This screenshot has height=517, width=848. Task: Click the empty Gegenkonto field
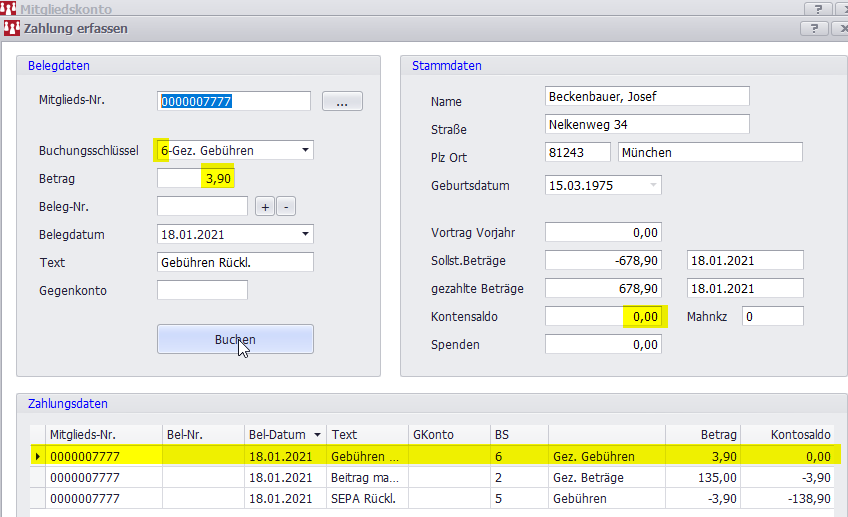click(202, 291)
